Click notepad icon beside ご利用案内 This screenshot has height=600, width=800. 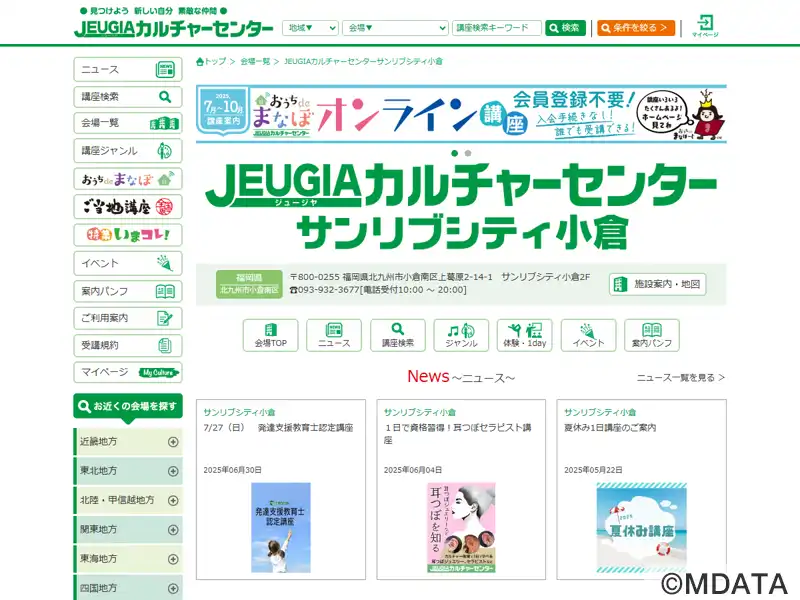(165, 318)
